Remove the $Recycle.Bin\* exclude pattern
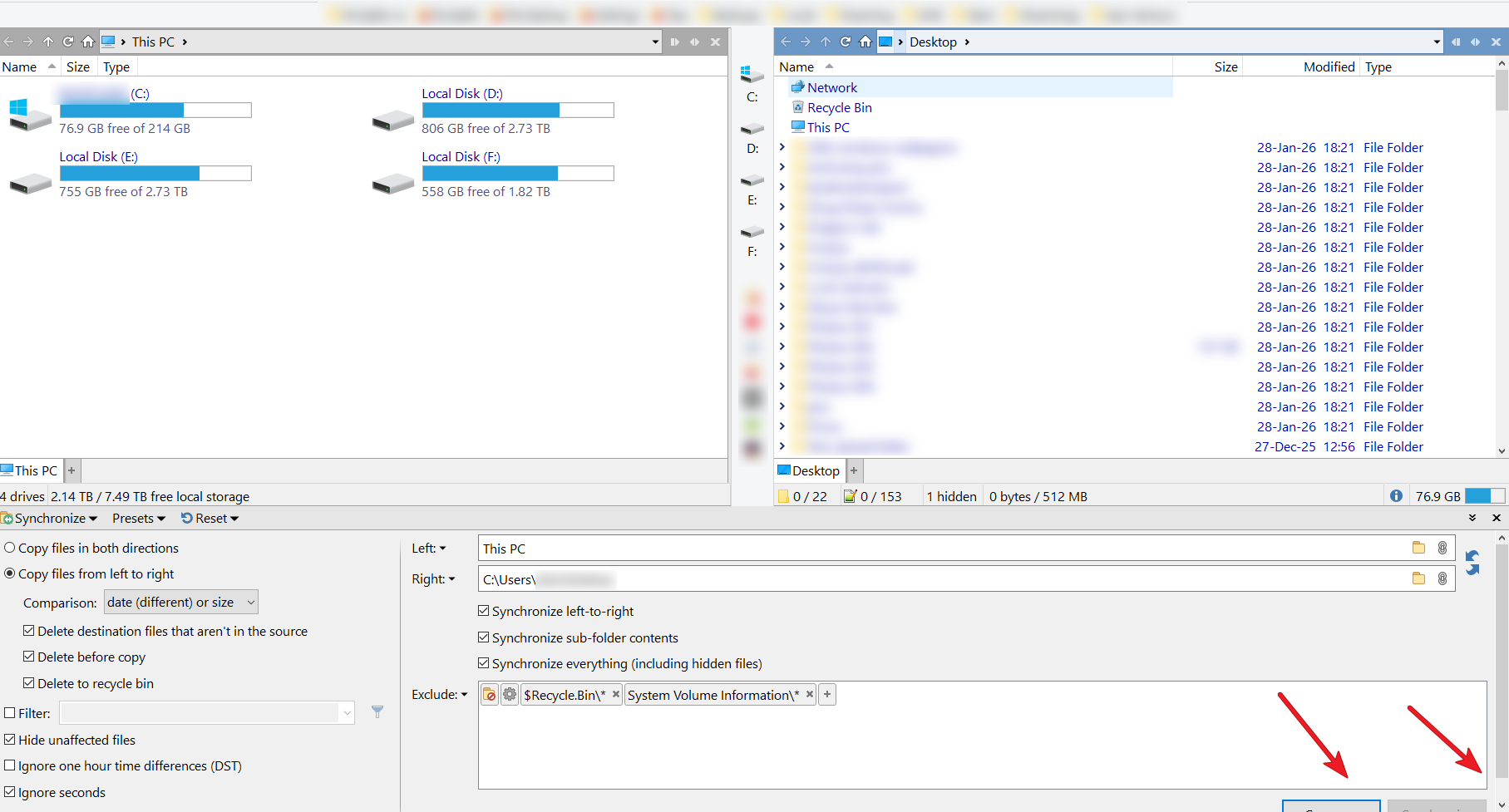 click(615, 695)
